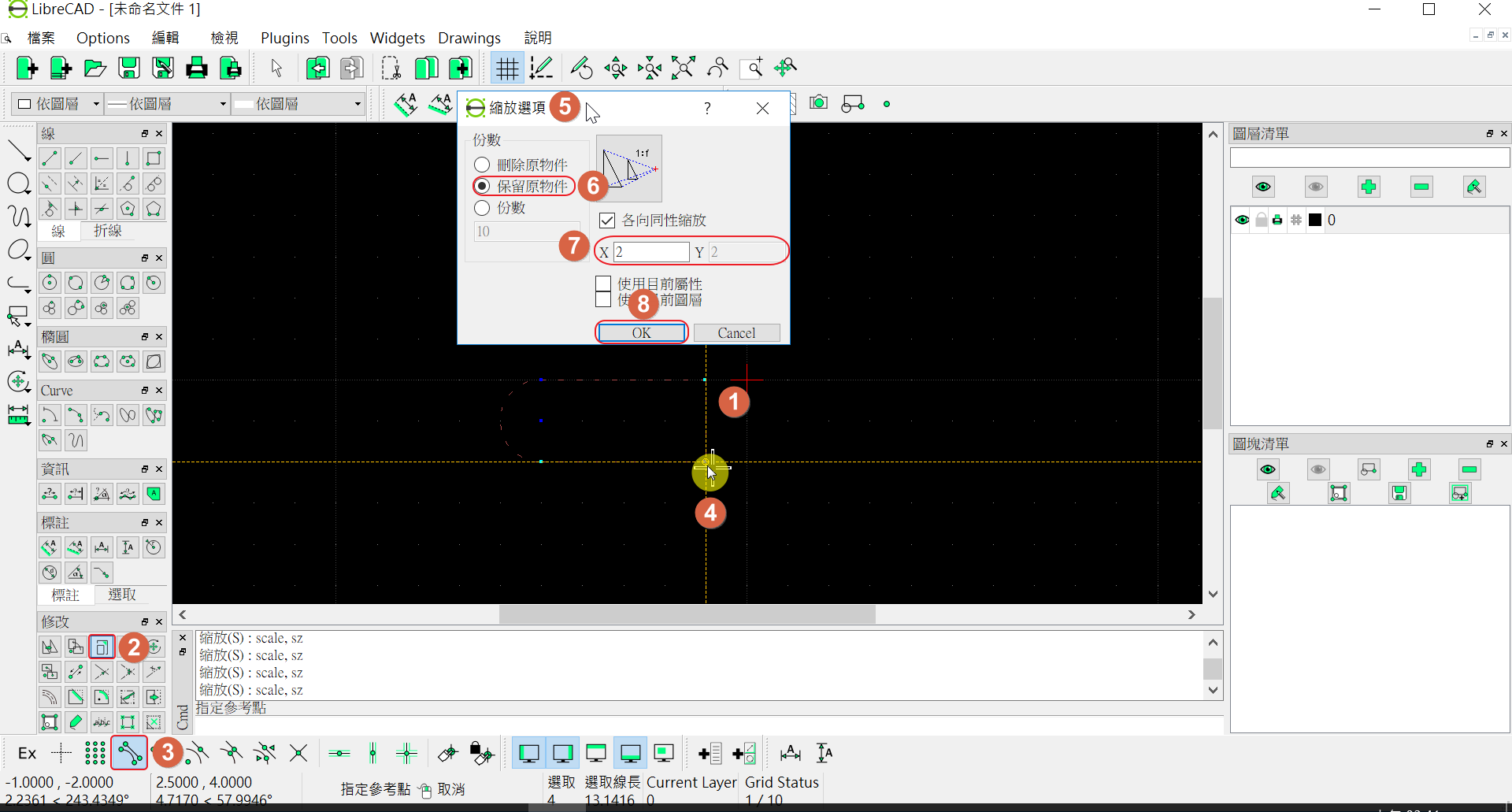Image resolution: width=1512 pixels, height=812 pixels.
Task: Click Cancel in the scale options dialog
Action: 736,333
